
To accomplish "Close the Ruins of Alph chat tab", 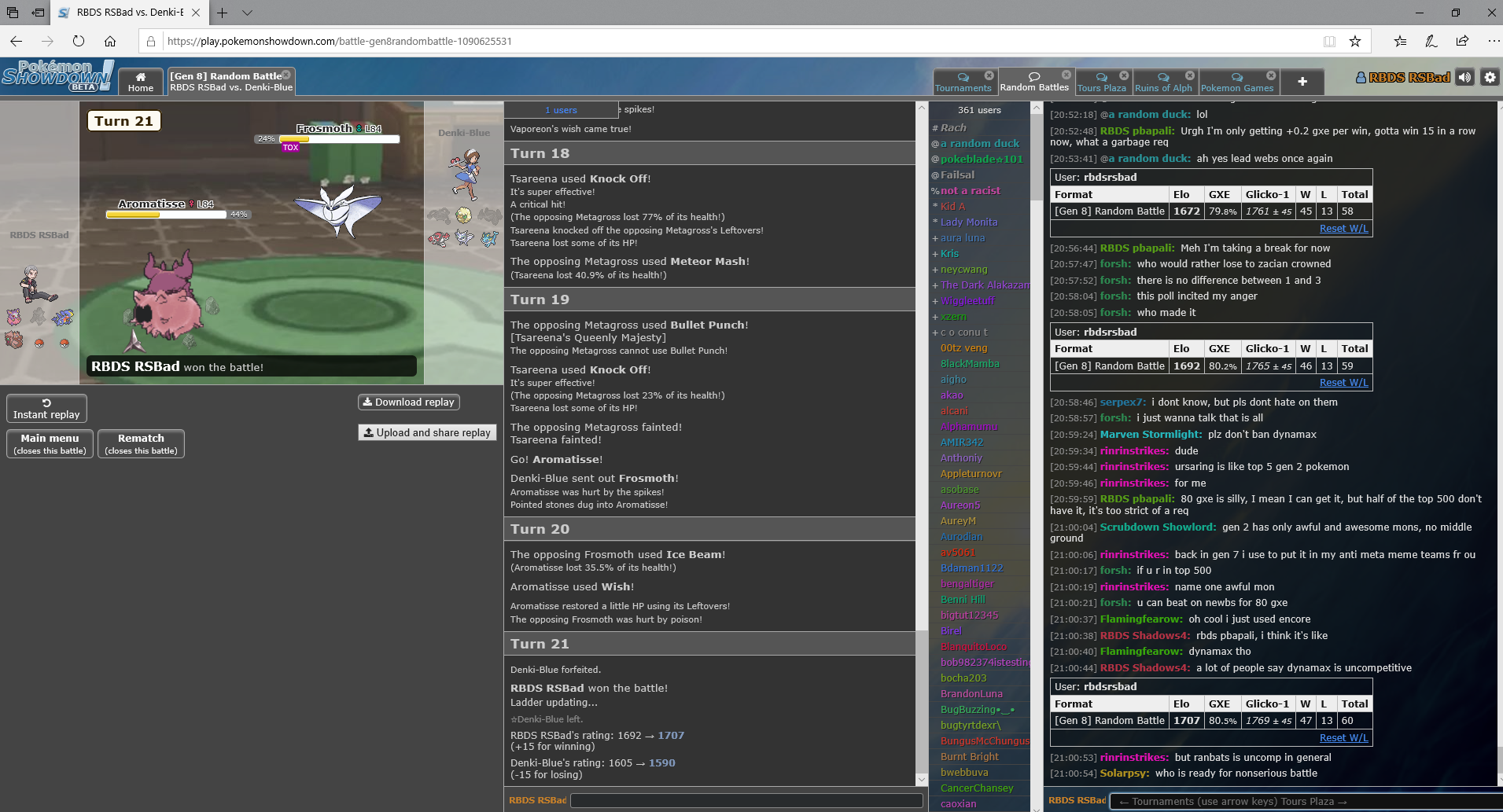I will [x=1190, y=75].
